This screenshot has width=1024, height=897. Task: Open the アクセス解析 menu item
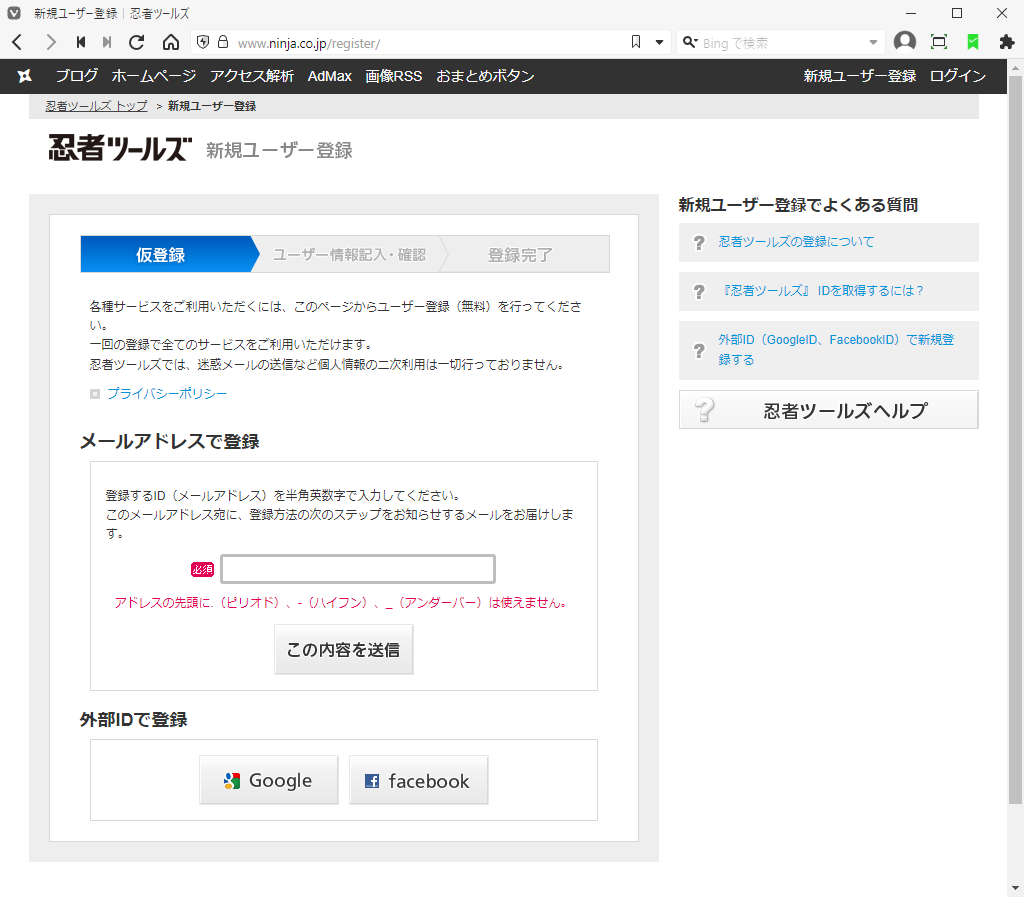[251, 76]
